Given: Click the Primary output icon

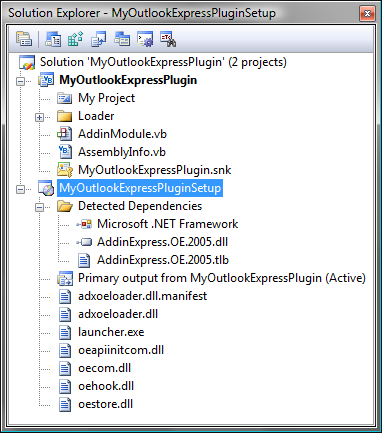Looking at the screenshot, I should [x=65, y=278].
